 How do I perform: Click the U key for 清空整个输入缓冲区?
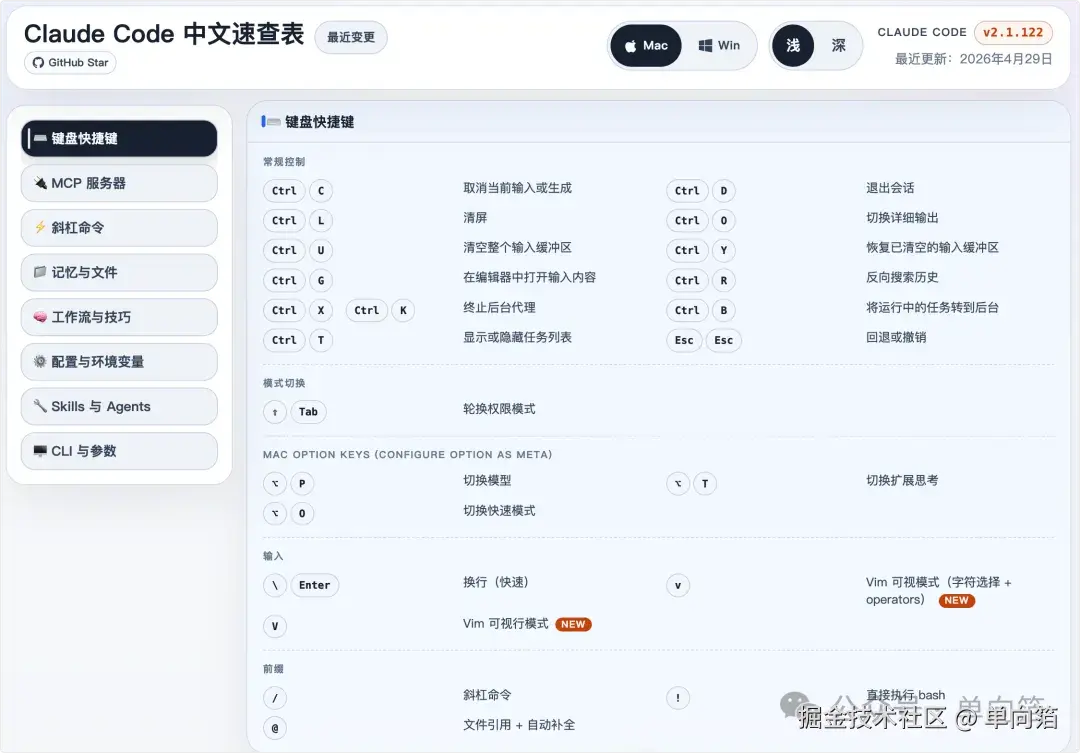[x=321, y=250]
